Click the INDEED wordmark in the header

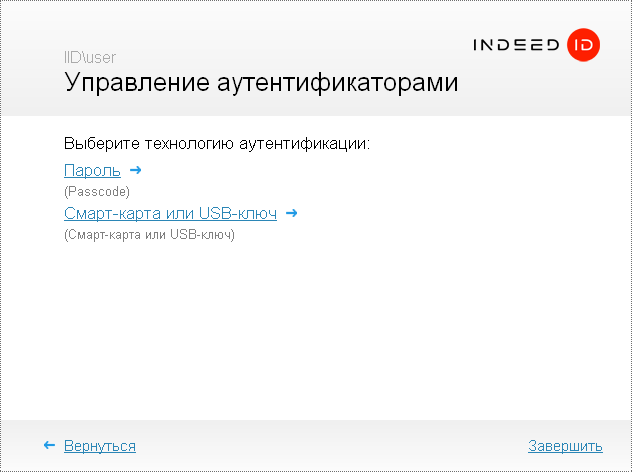(516, 45)
